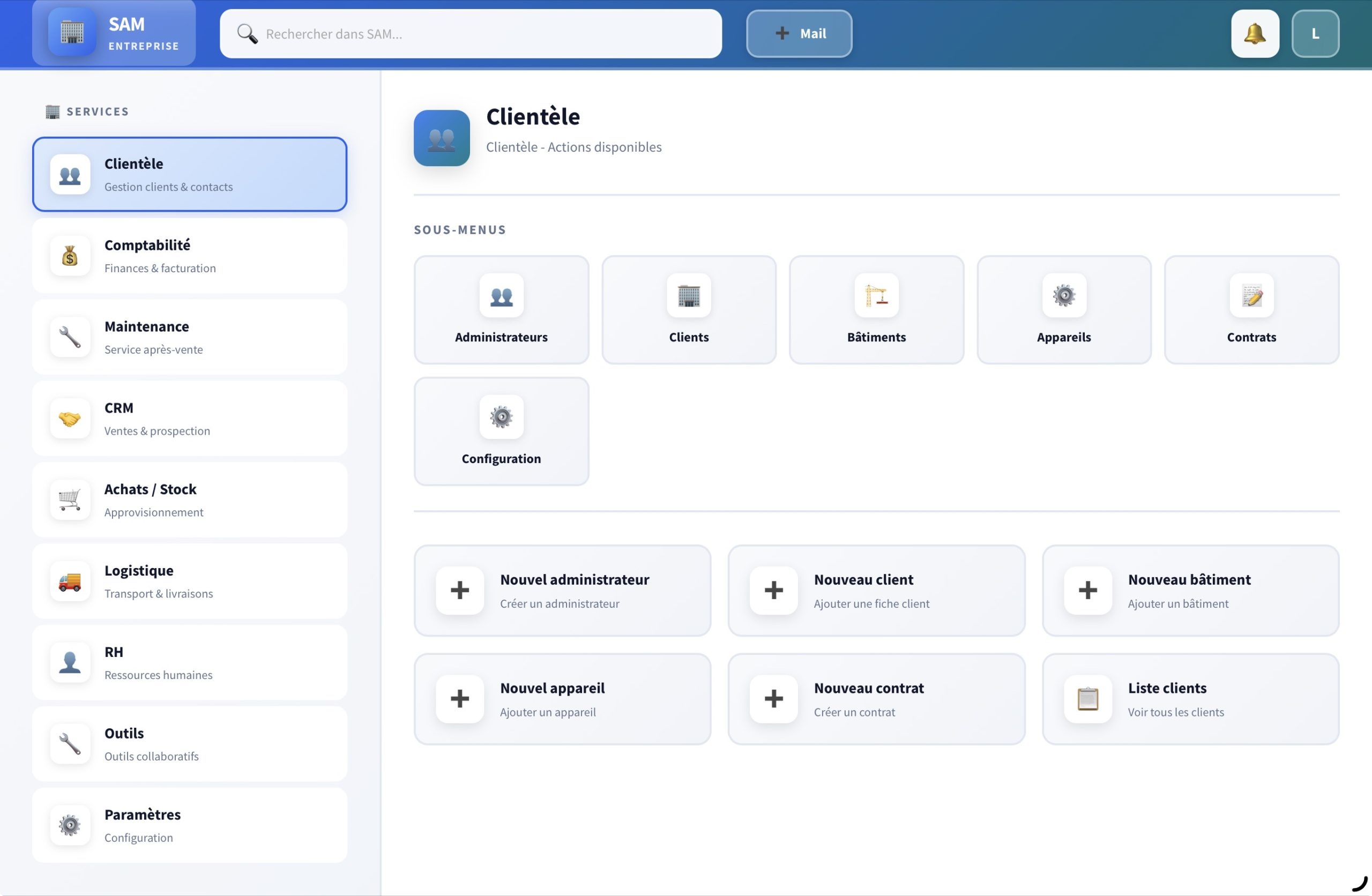Open the CRM sales service
This screenshot has width=1372, height=896.
point(190,419)
